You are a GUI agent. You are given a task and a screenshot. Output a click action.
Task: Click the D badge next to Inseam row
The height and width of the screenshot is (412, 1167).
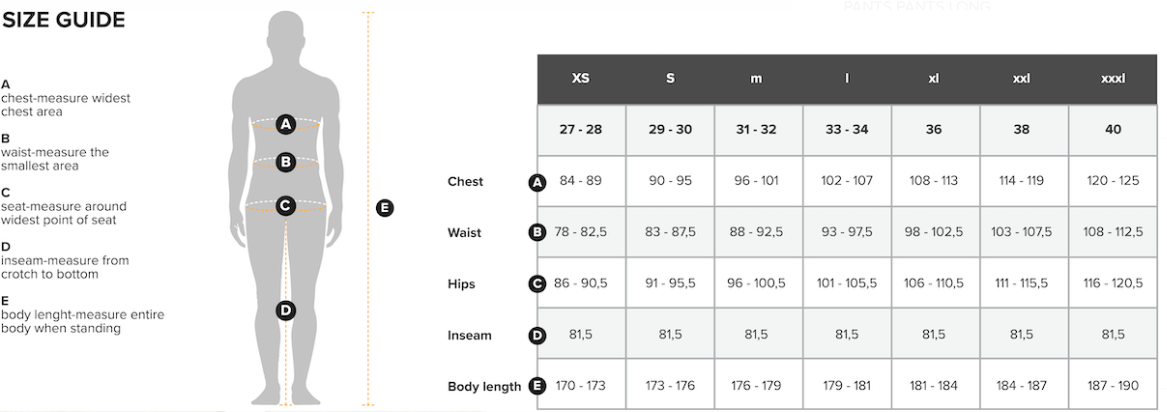tap(537, 336)
